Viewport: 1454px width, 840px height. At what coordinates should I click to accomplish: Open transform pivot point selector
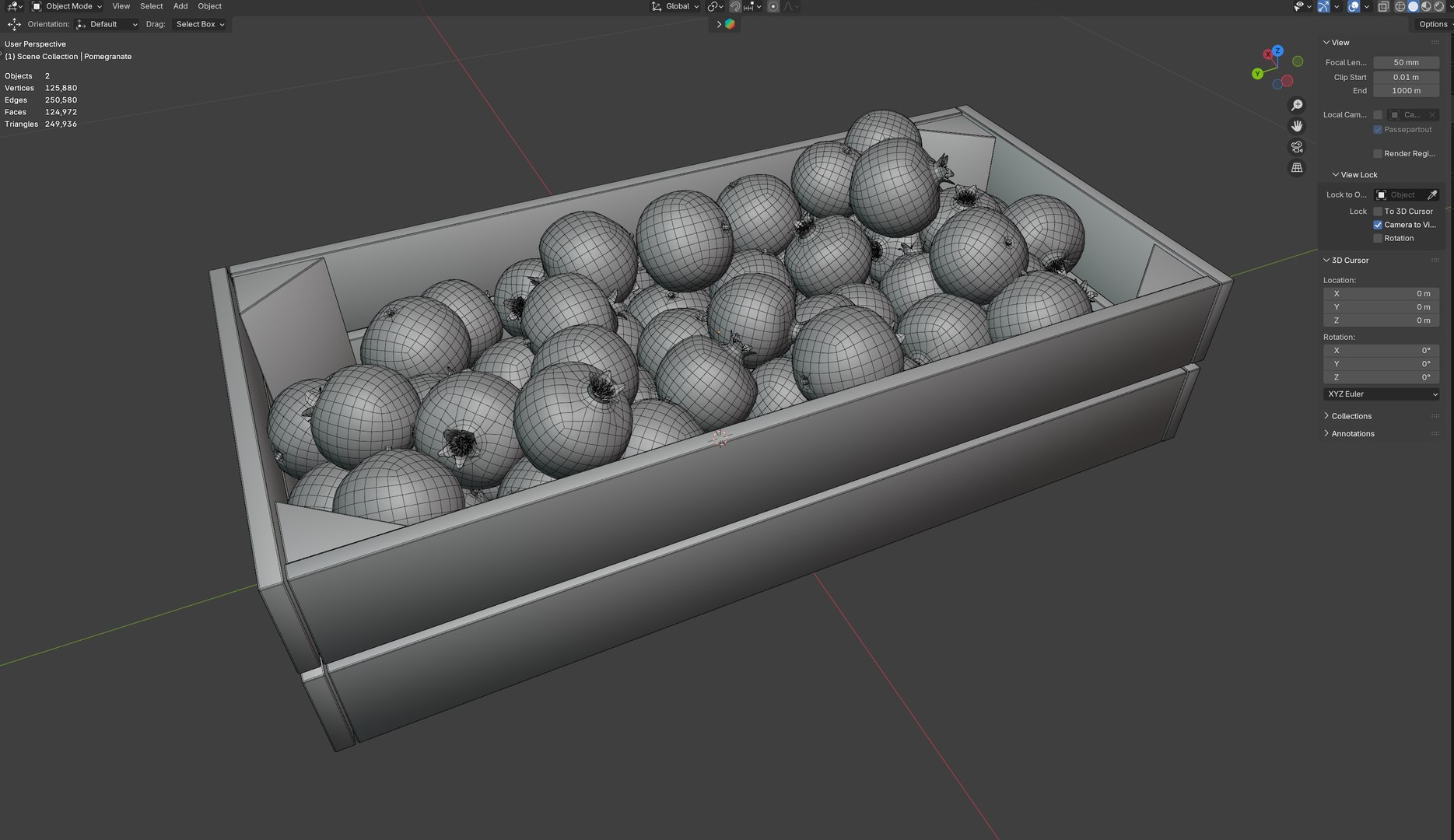714,6
